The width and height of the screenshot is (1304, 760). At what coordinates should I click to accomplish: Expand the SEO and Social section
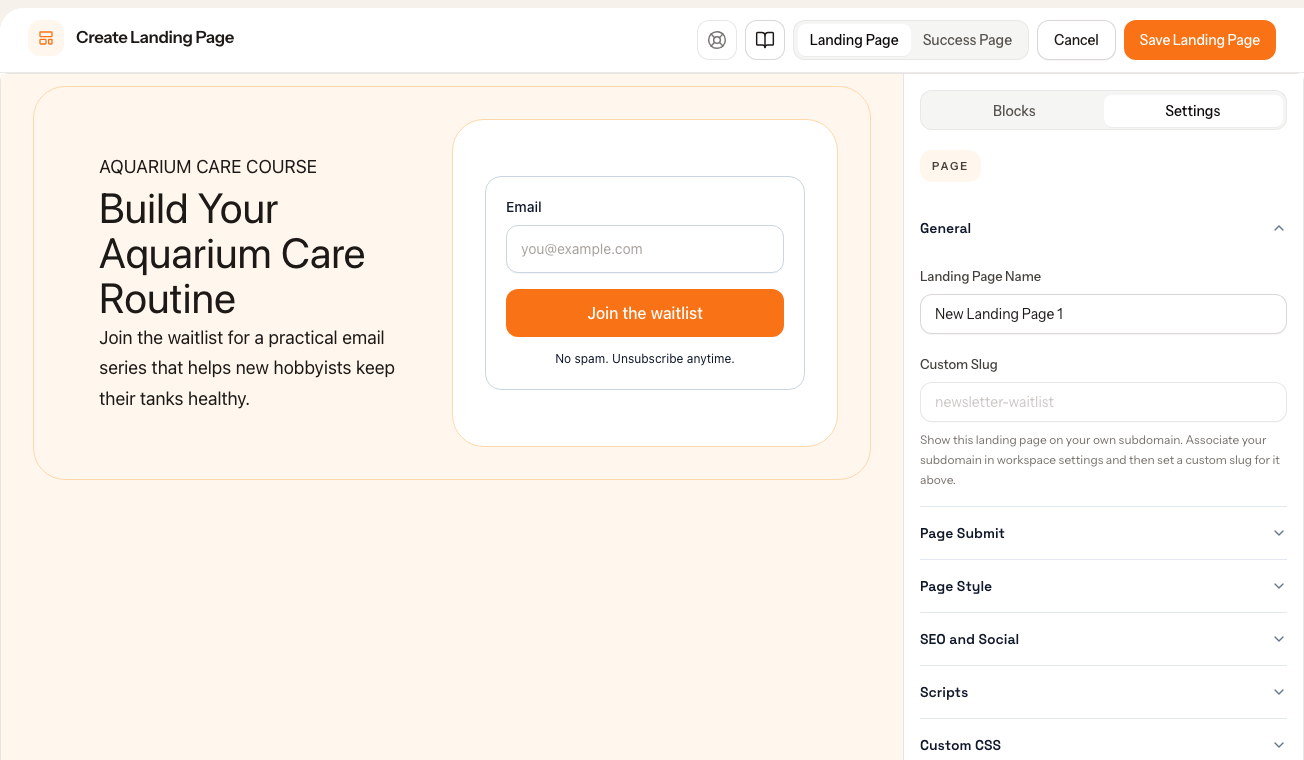1103,639
